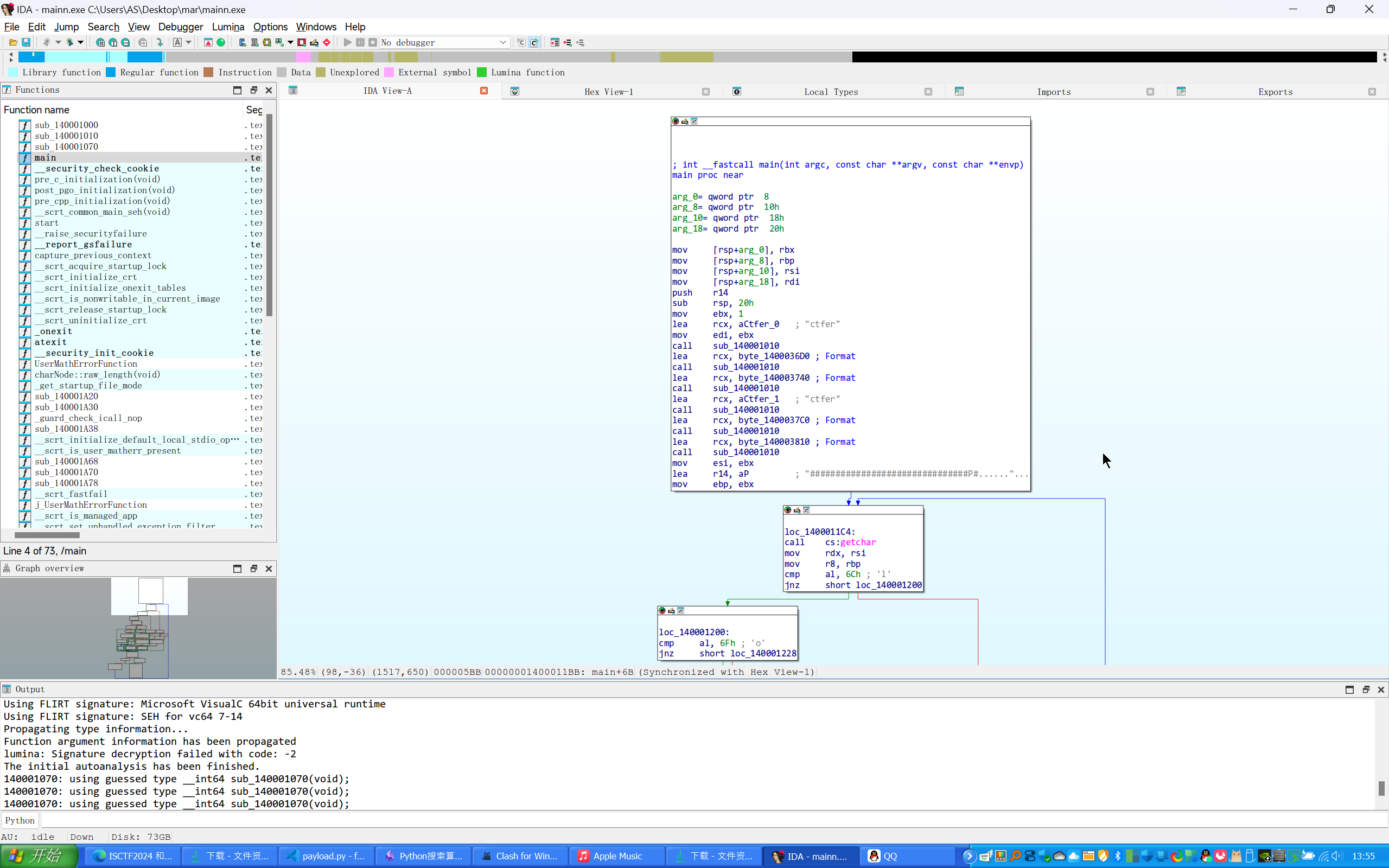Viewport: 1389px width, 868px height.
Task: Click the green jump-down arrow icon
Action: tap(160, 42)
